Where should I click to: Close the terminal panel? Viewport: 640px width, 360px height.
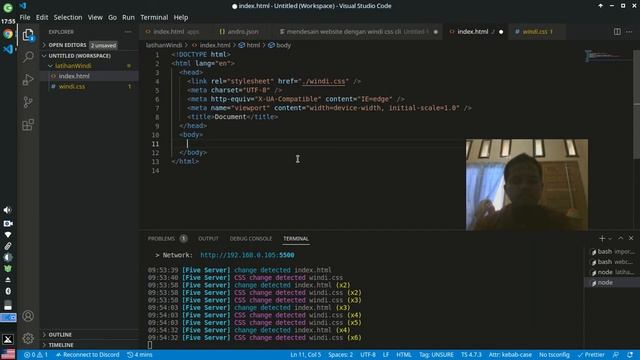631,238
